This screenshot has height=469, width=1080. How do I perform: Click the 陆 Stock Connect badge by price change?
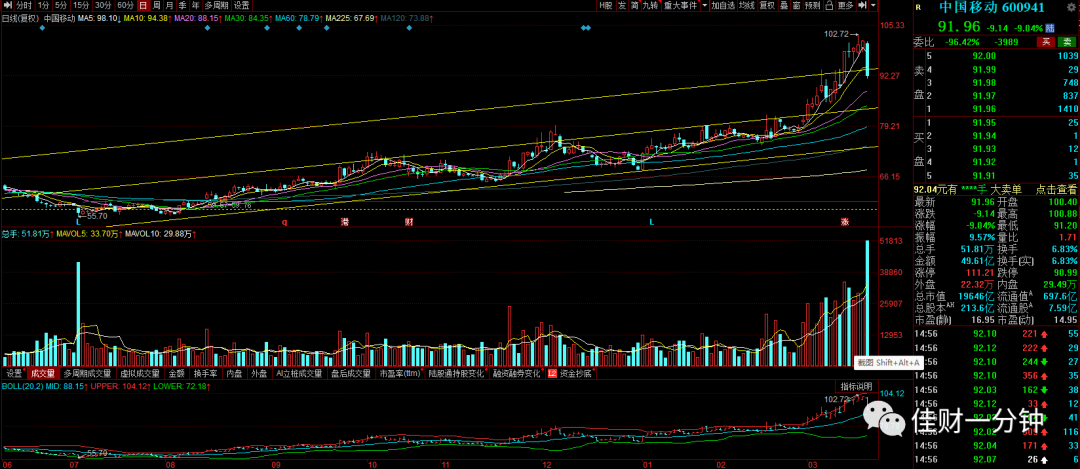click(x=1050, y=28)
